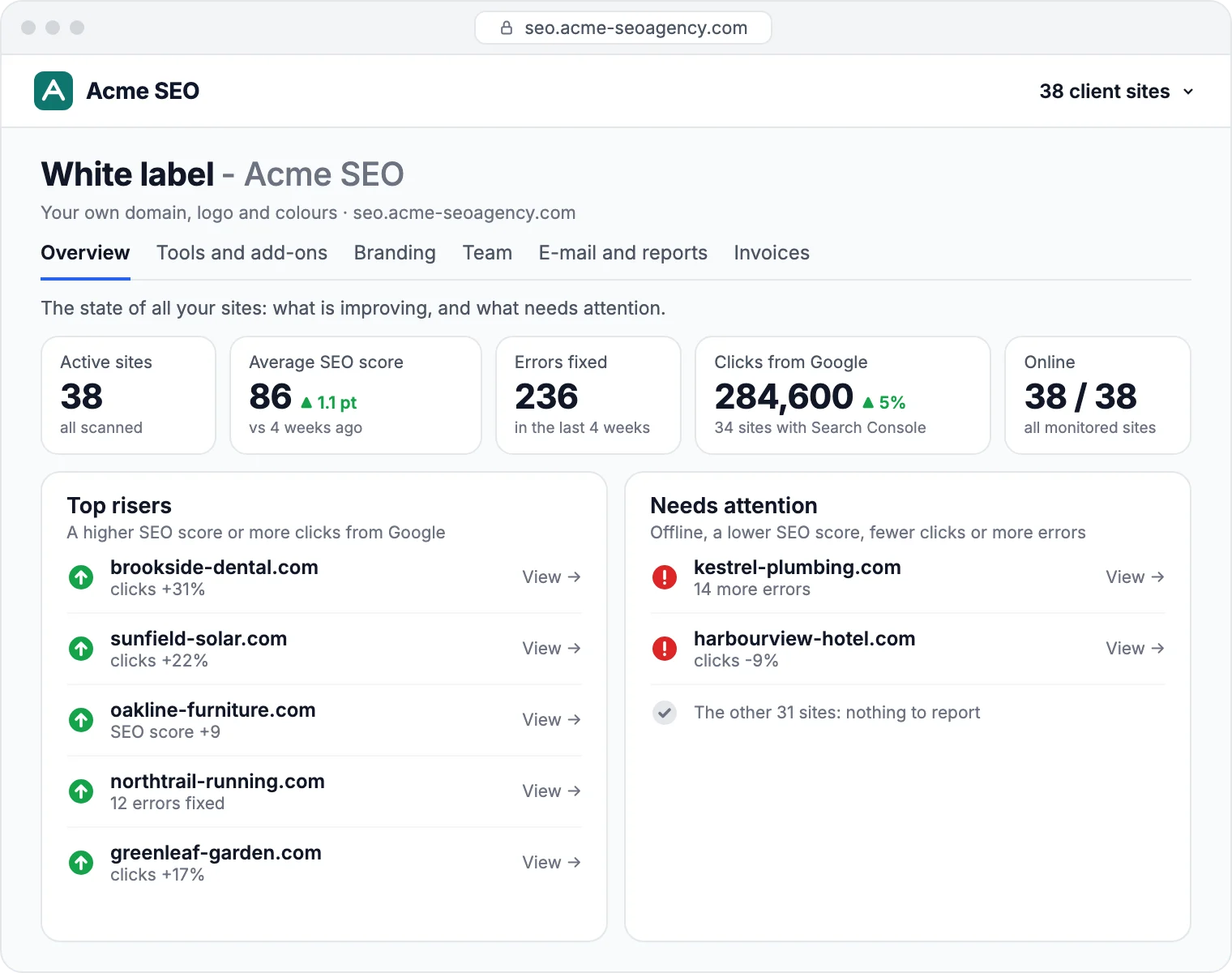View details for oakline-furniture.com
This screenshot has height=973, width=1232.
(551, 720)
